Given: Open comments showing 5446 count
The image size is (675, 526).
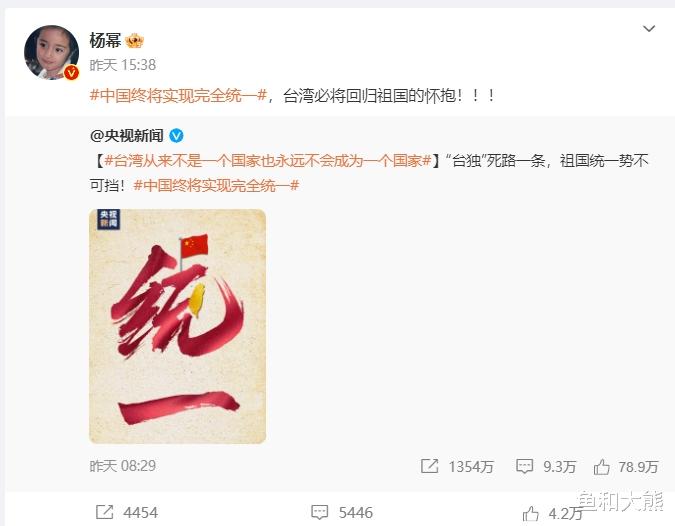Looking at the screenshot, I should [342, 512].
